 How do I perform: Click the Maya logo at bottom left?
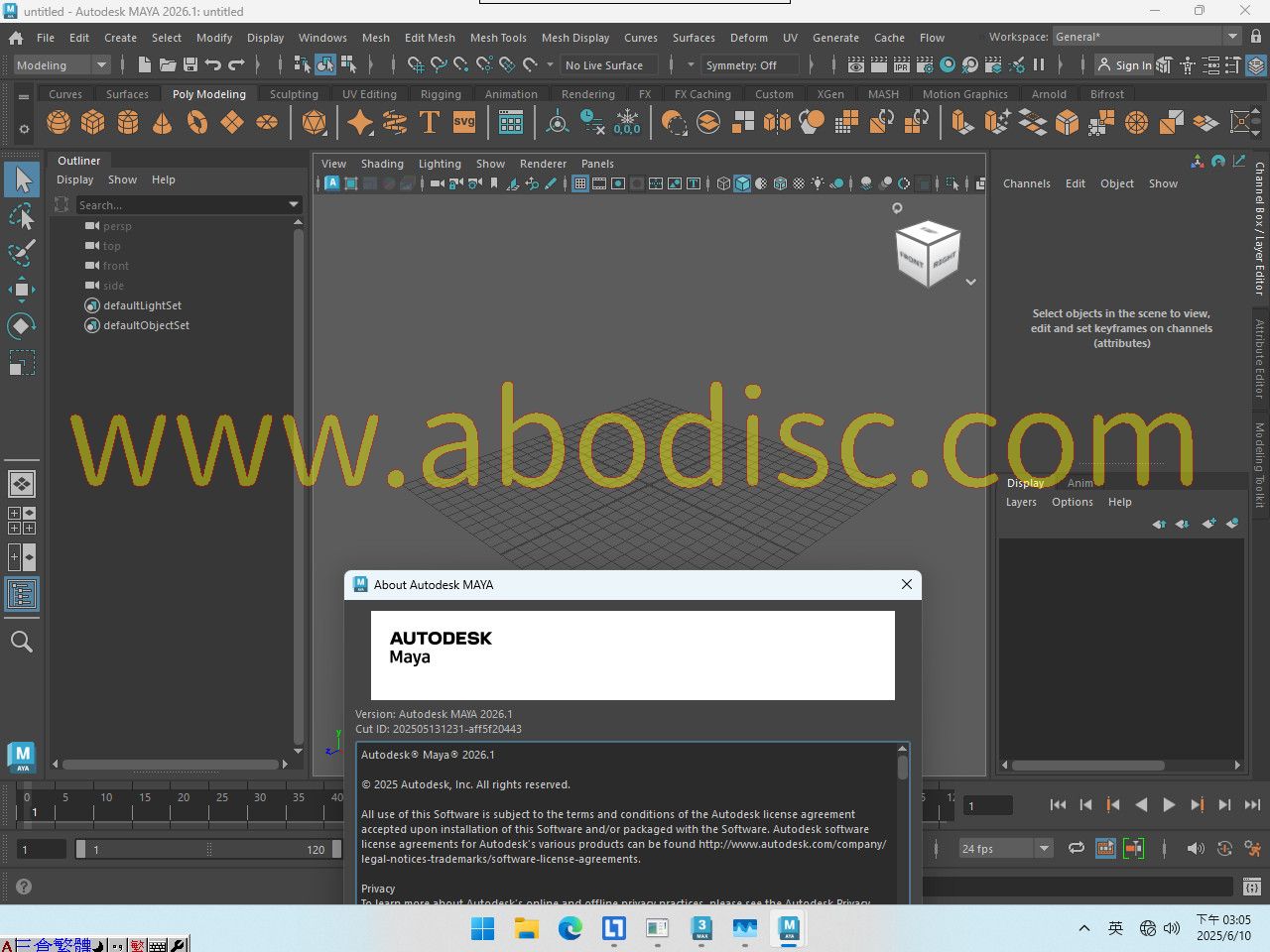pyautogui.click(x=22, y=758)
